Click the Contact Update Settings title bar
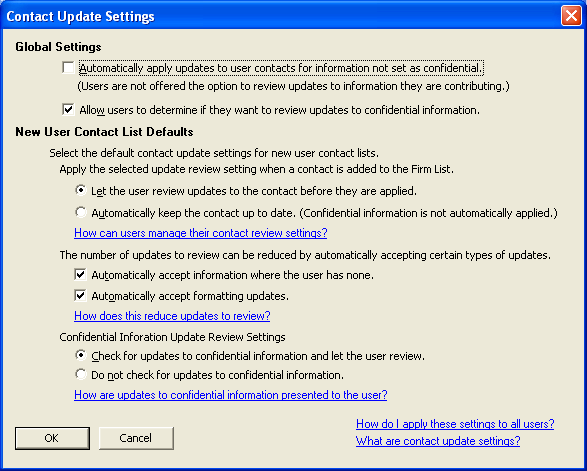Screen dimensions: 587x471 click(281, 16)
